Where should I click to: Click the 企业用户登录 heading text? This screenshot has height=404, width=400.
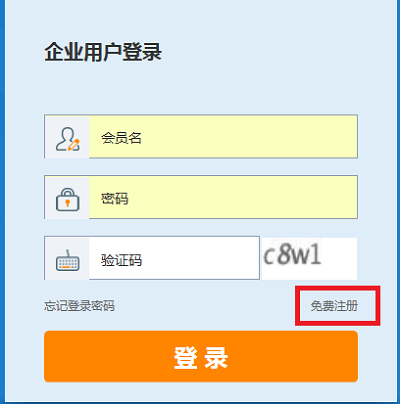tap(103, 52)
